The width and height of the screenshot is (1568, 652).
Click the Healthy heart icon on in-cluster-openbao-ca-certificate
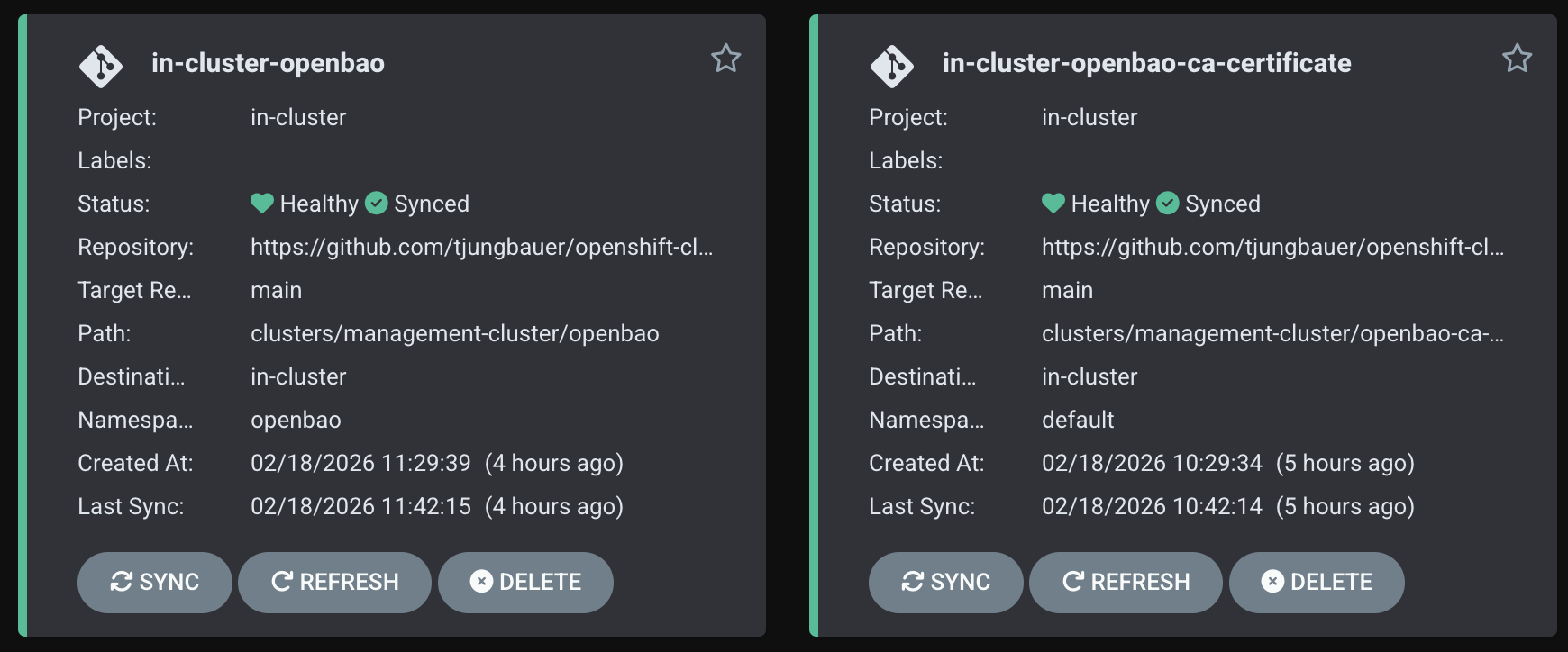tap(1053, 204)
